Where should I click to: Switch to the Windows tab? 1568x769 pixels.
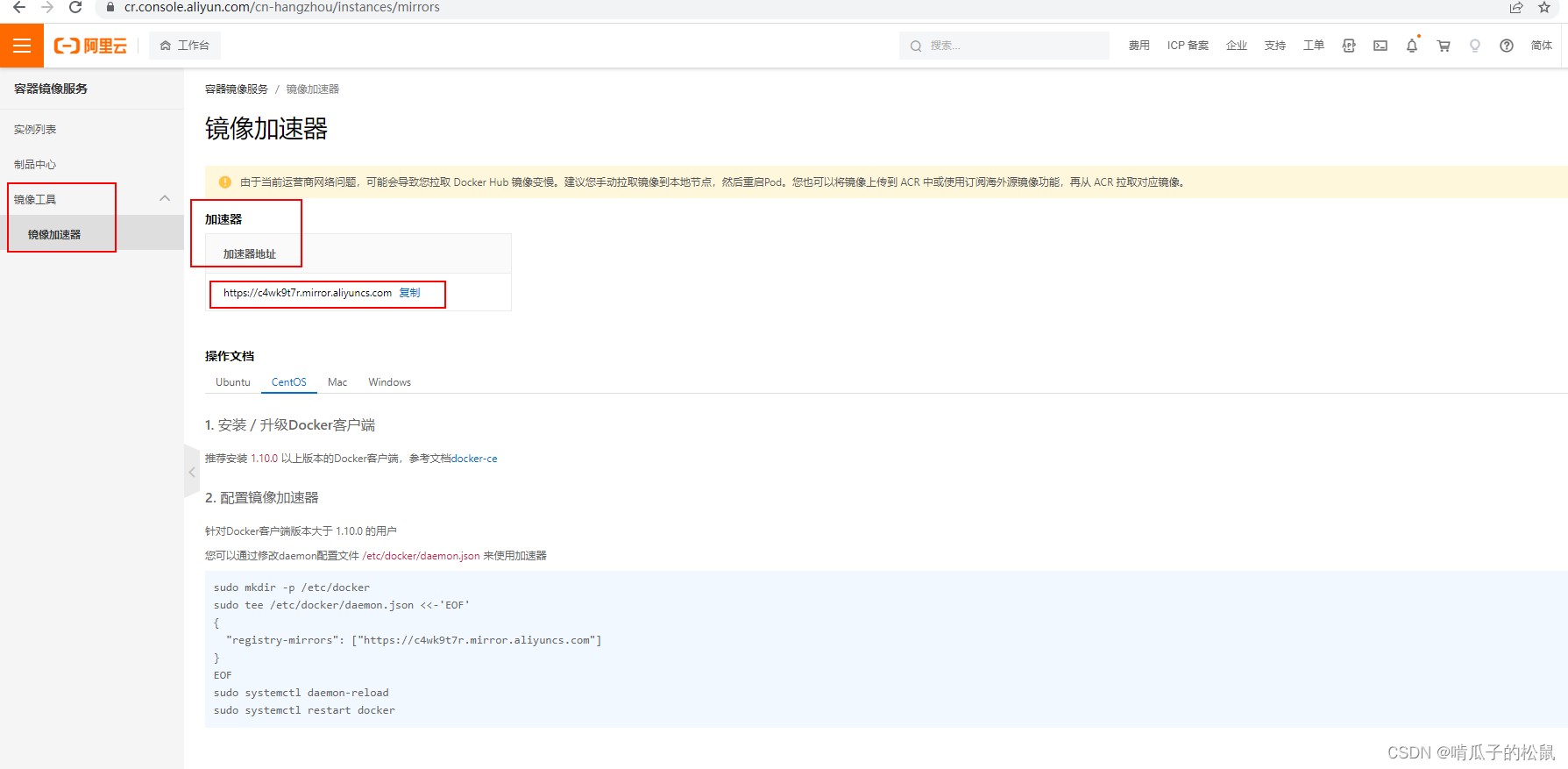click(390, 382)
